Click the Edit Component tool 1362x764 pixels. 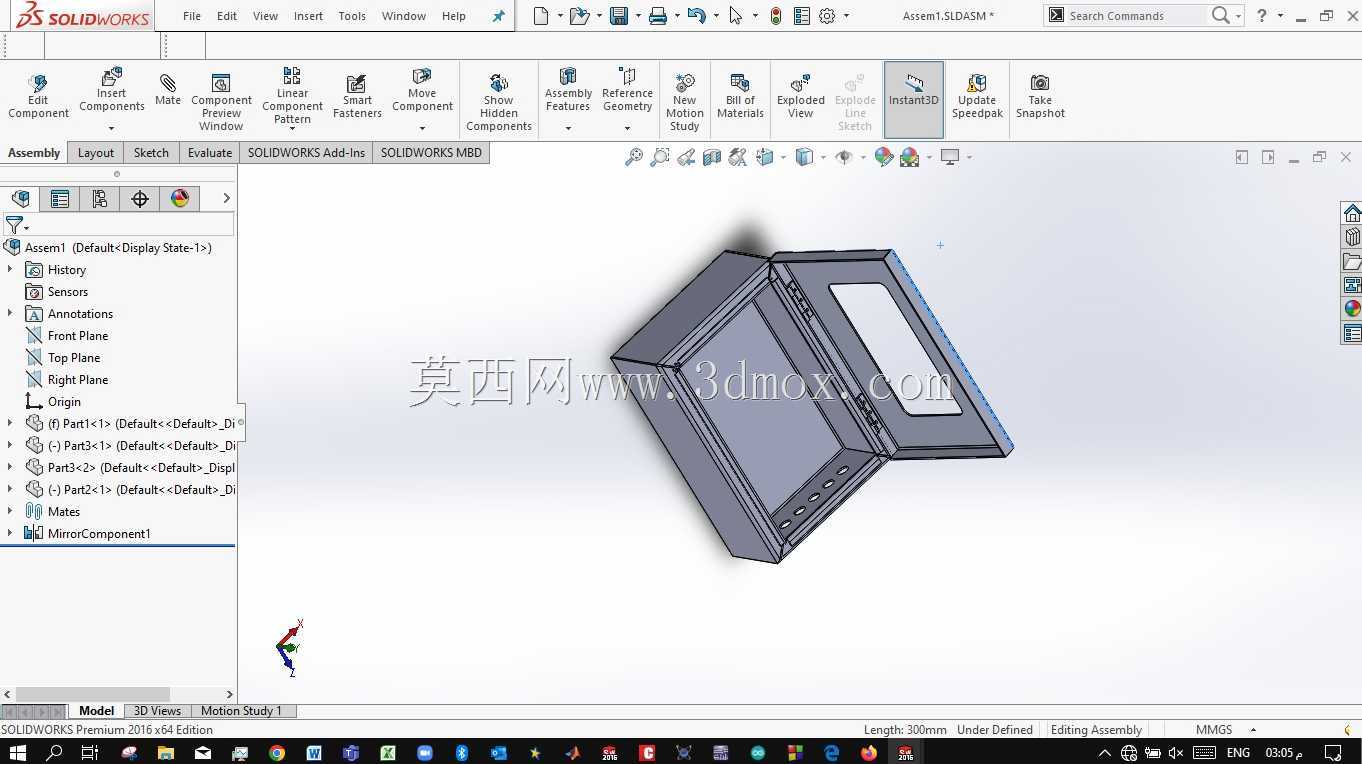38,97
